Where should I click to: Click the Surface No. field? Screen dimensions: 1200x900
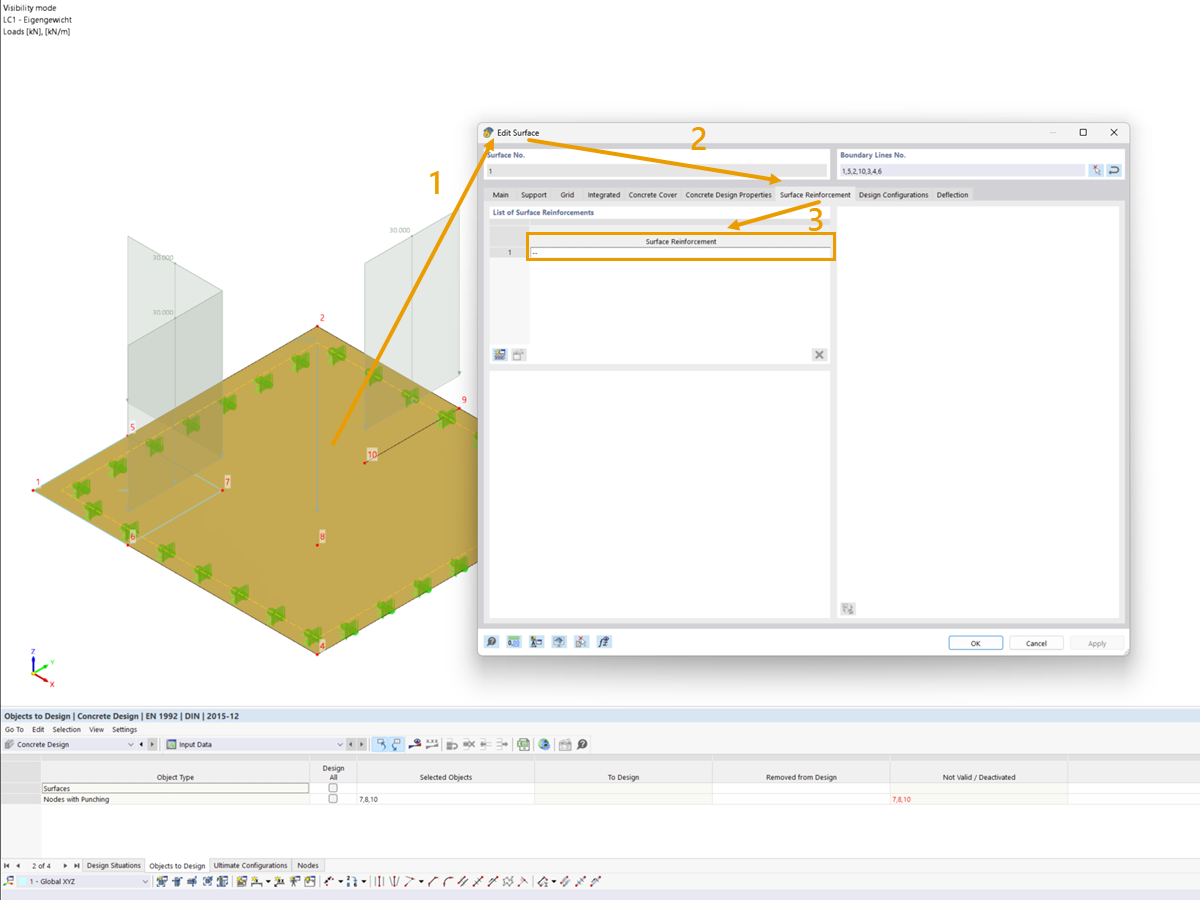(657, 171)
